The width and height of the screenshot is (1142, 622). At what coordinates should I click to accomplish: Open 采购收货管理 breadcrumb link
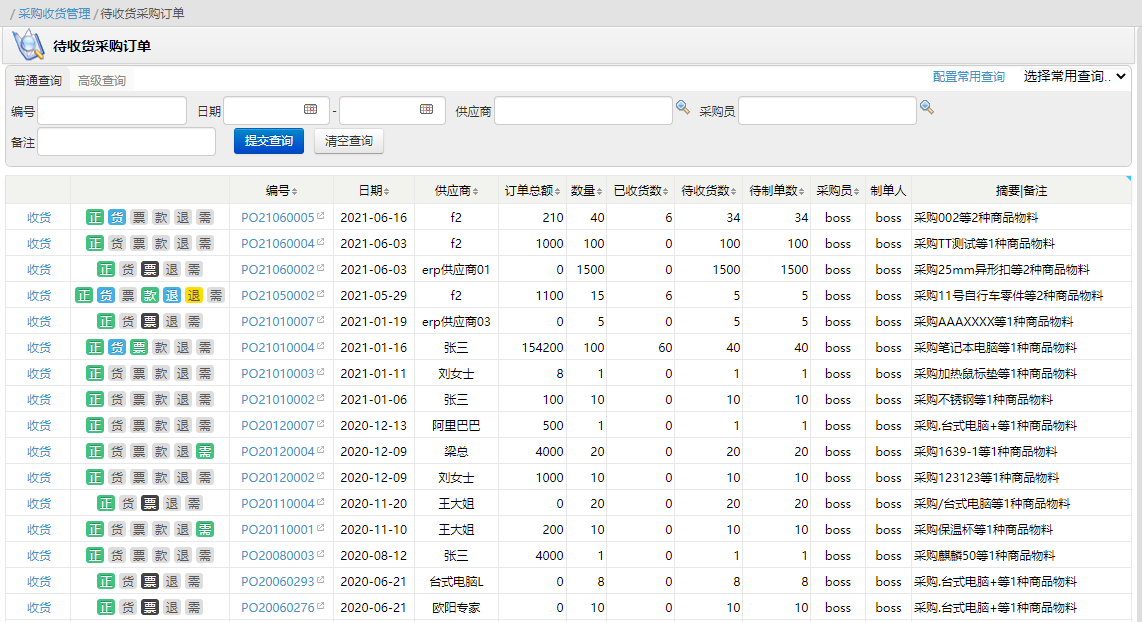[x=54, y=13]
